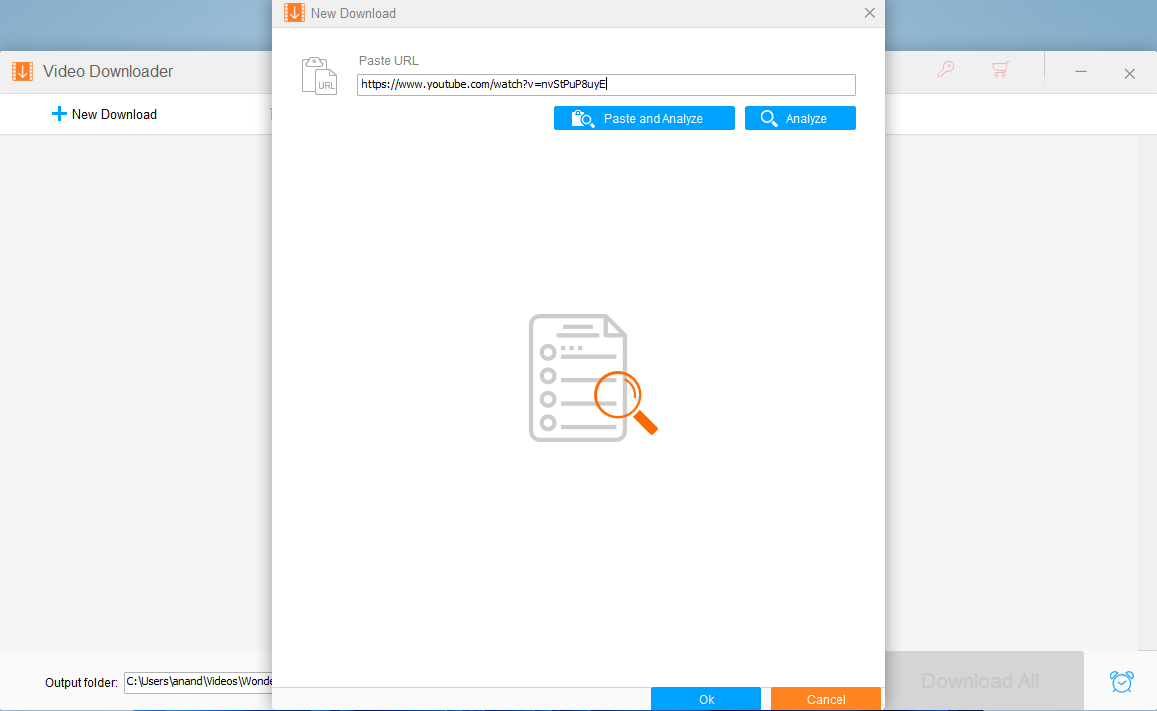The height and width of the screenshot is (711, 1157).
Task: Close the Video Downloader main window
Action: tap(1129, 73)
